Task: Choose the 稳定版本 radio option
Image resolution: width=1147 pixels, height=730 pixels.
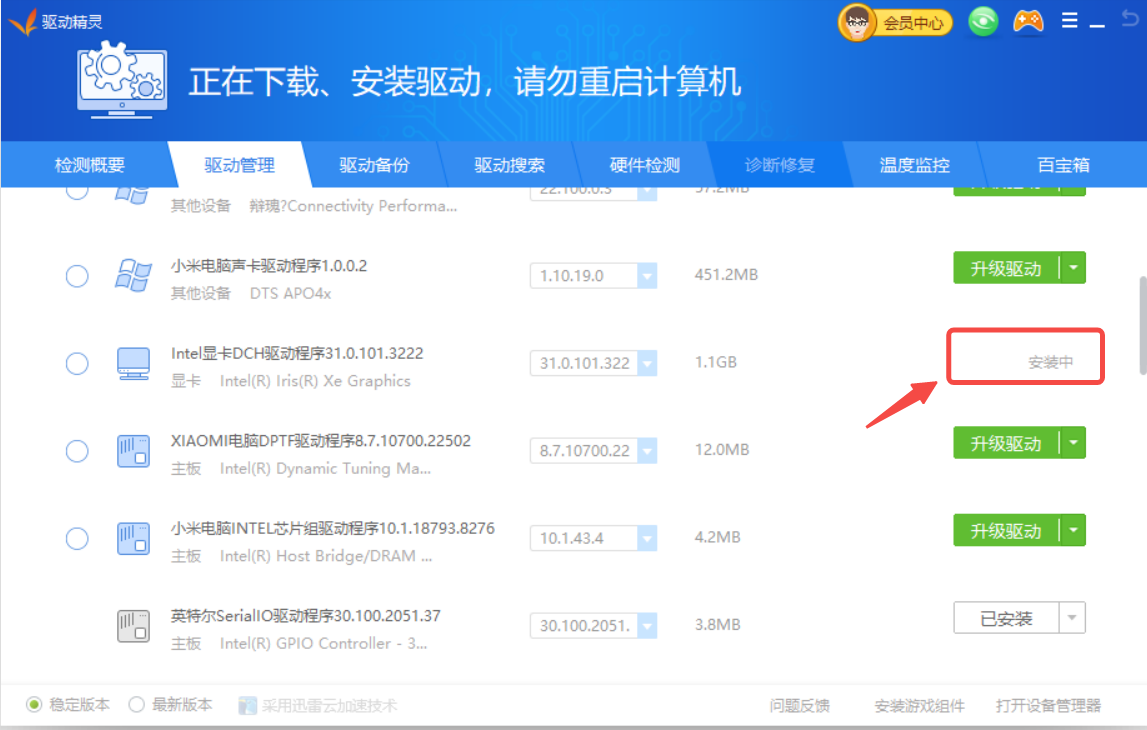Action: pos(35,705)
